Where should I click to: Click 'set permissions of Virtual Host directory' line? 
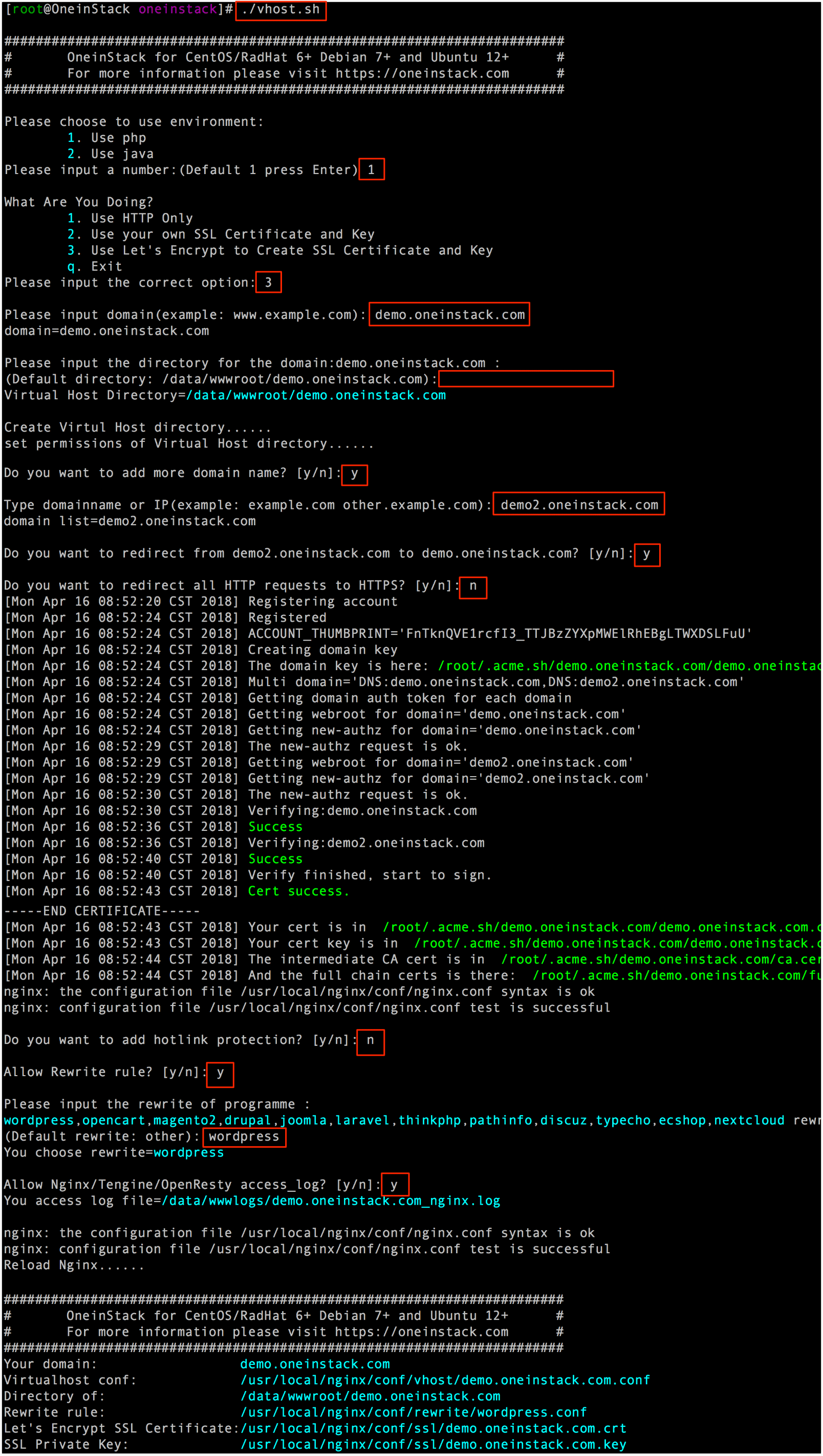[189, 444]
